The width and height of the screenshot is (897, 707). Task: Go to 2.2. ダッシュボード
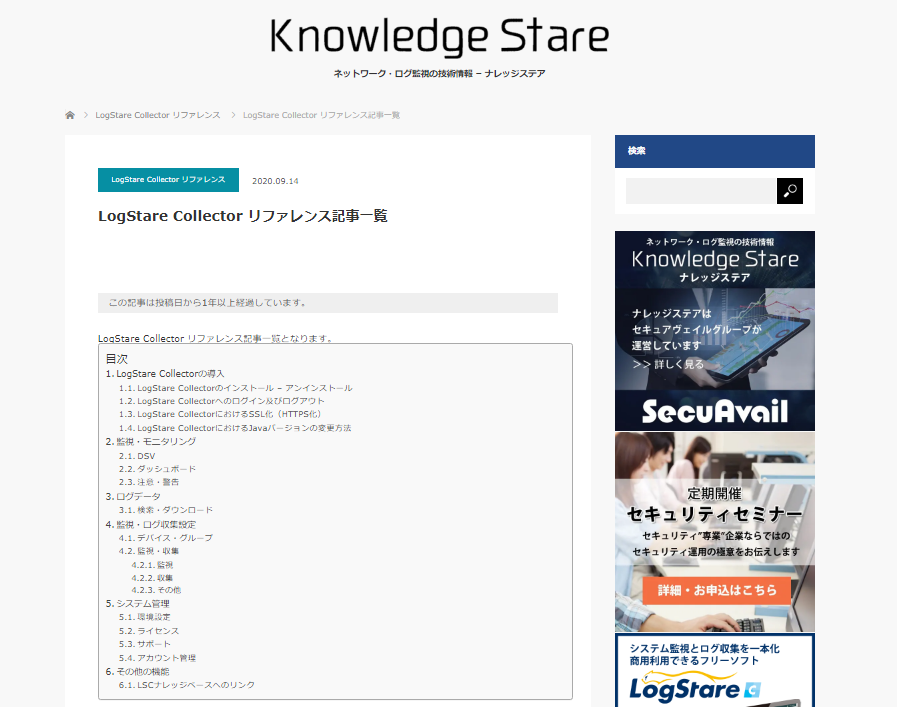click(x=157, y=469)
